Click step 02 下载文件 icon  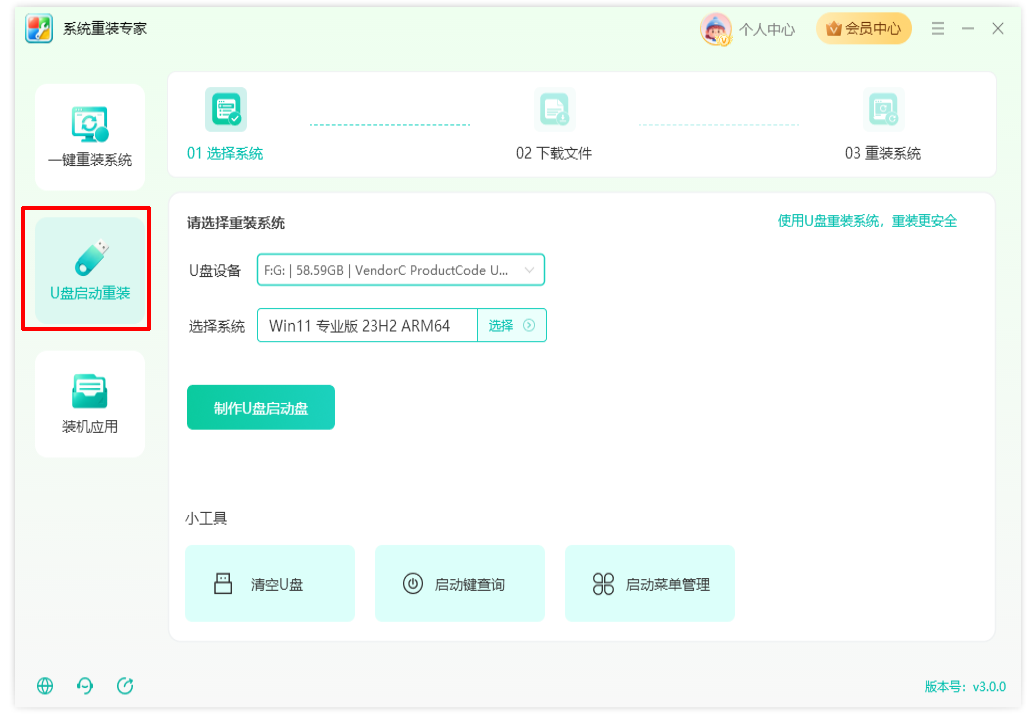554,109
